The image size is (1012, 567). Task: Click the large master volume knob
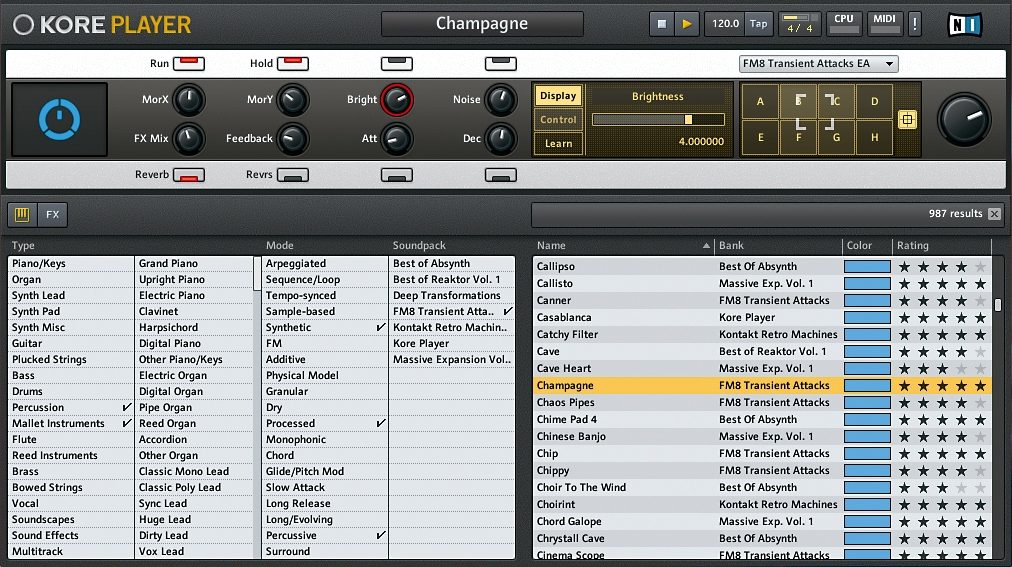coord(964,119)
